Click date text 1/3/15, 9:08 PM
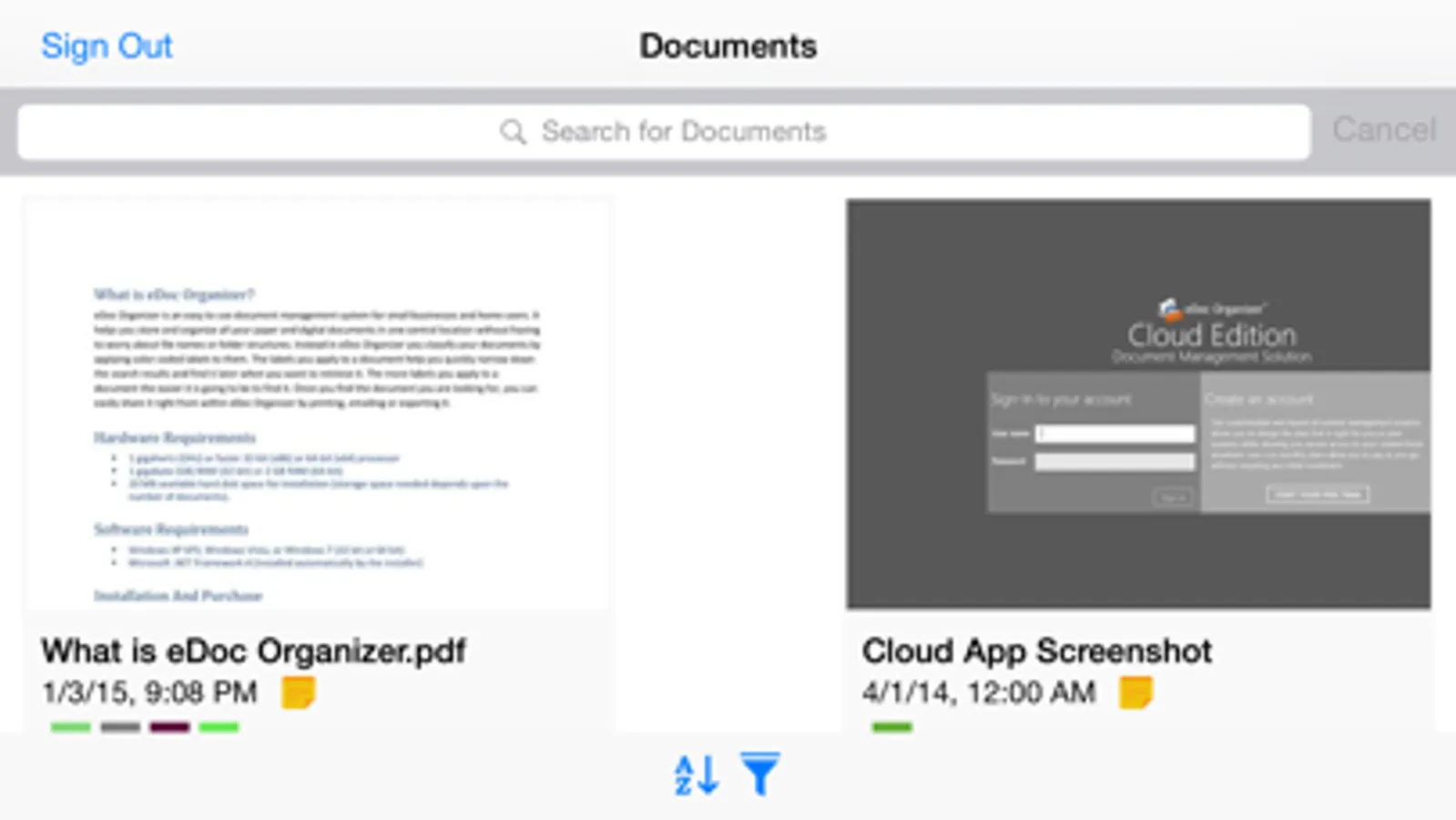 point(150,692)
